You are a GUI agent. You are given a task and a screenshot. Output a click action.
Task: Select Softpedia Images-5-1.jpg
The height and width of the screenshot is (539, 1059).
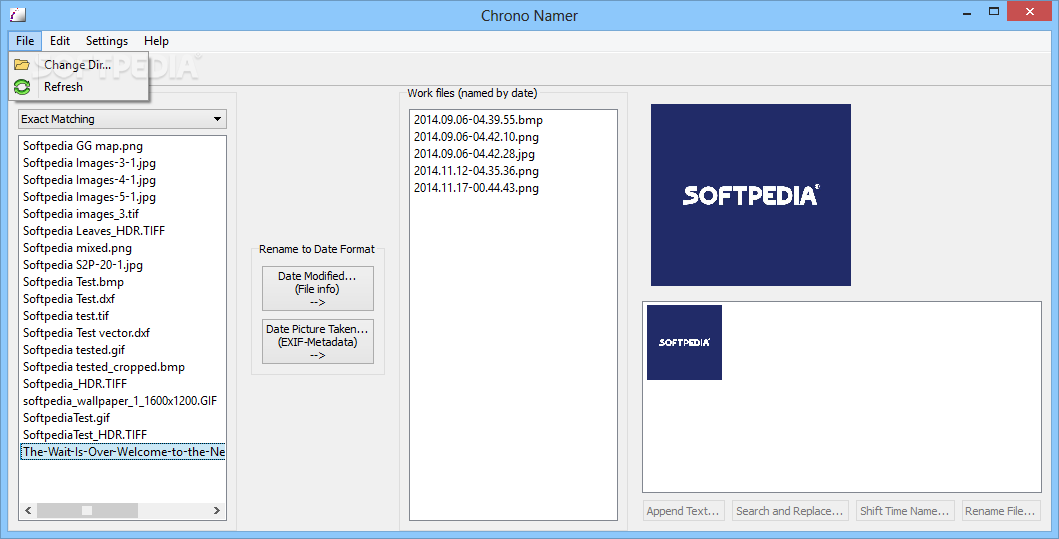[x=89, y=197]
